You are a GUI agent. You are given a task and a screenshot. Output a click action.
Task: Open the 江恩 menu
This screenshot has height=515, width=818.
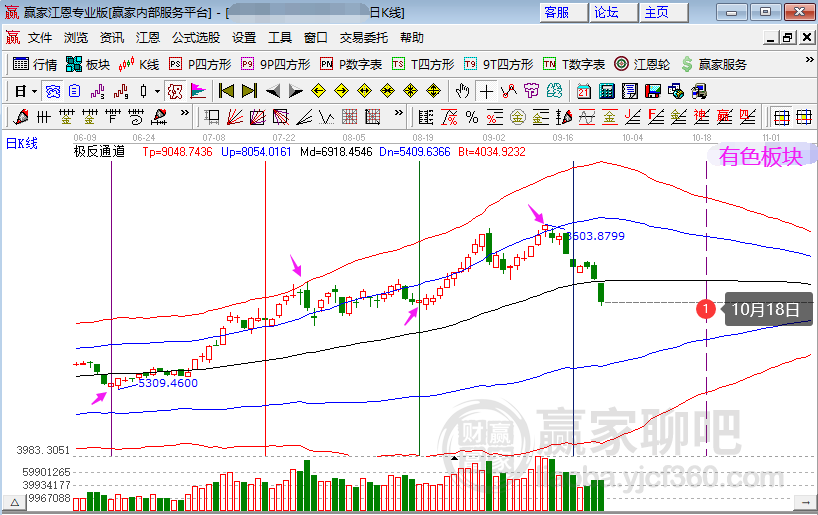click(x=148, y=38)
